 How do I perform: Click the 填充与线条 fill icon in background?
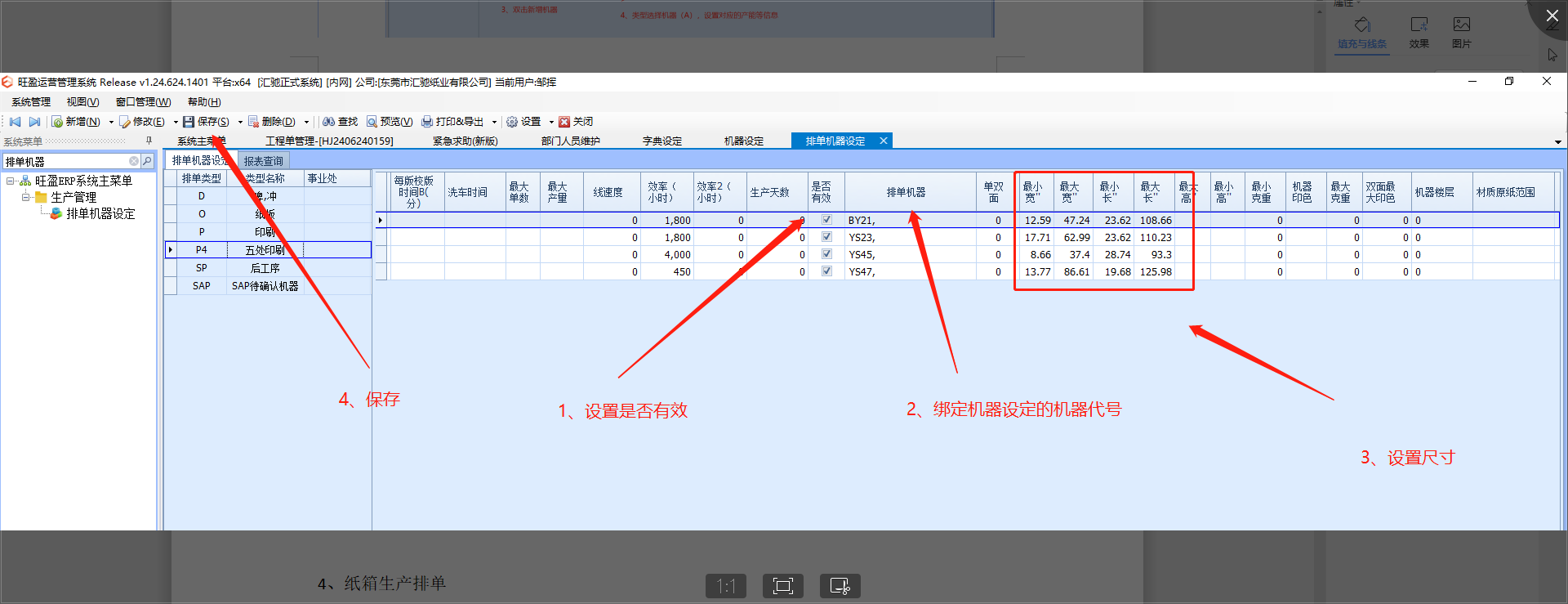coord(1362,25)
